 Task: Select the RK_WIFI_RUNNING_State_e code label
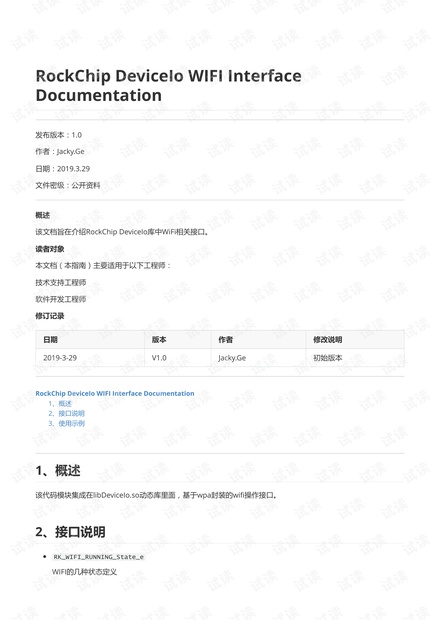coord(98,557)
